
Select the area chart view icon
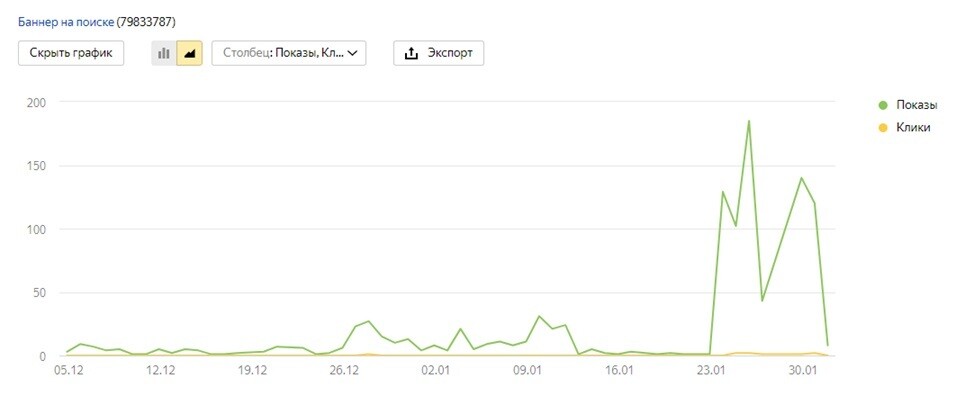189,53
